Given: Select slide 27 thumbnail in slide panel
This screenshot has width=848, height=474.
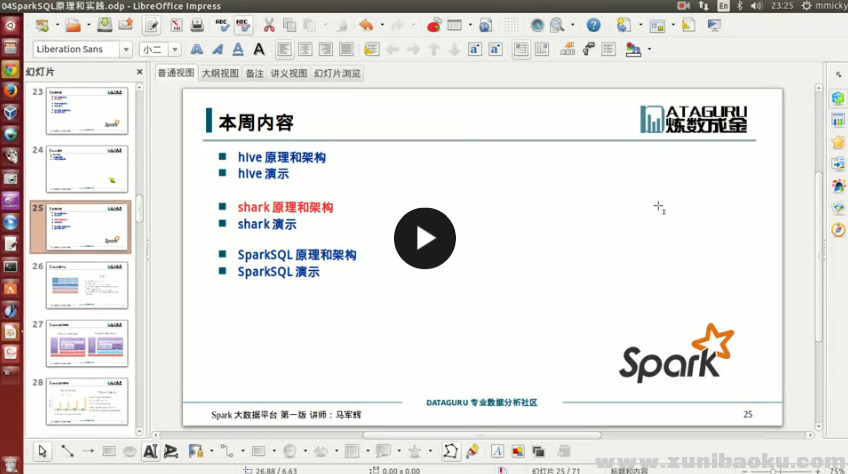Looking at the screenshot, I should click(x=87, y=343).
